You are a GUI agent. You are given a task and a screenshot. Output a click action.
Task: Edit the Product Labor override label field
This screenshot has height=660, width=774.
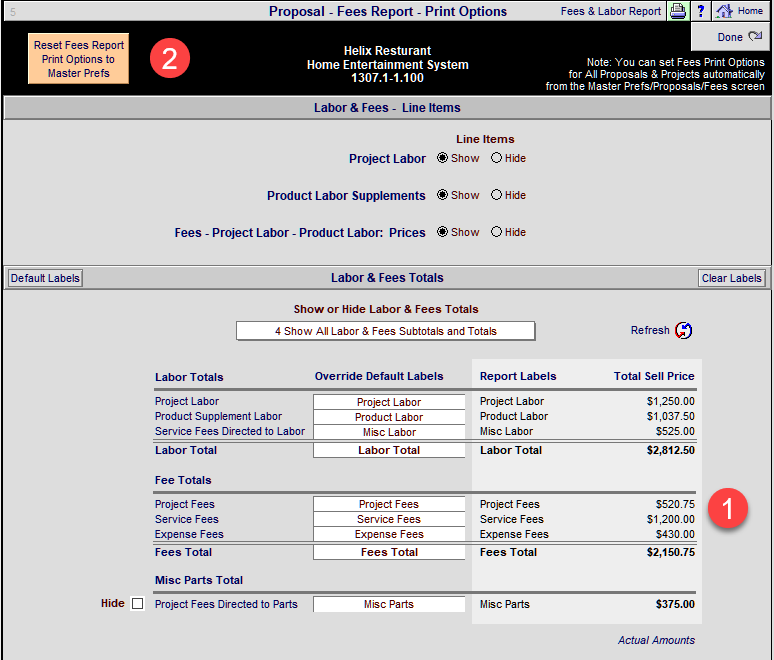[389, 417]
